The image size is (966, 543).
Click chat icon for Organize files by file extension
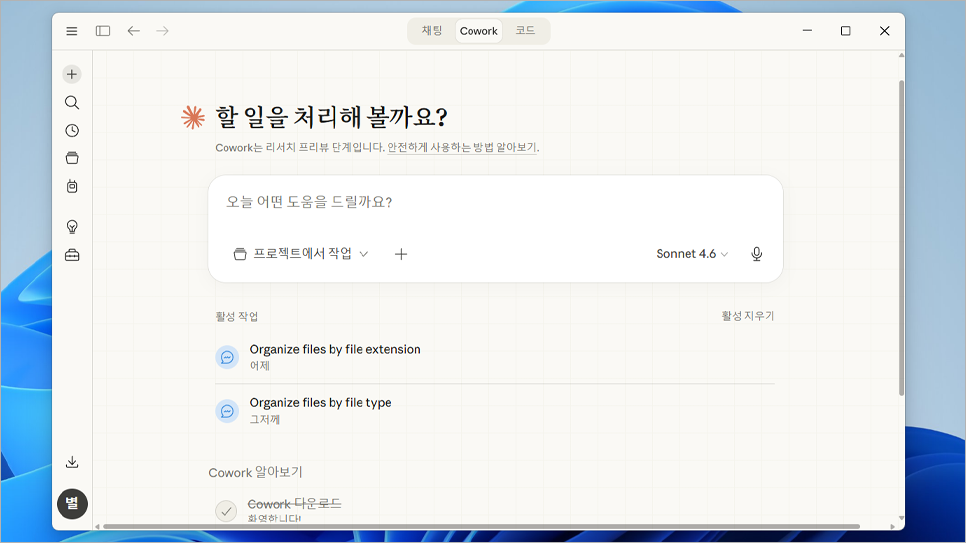tap(227, 357)
